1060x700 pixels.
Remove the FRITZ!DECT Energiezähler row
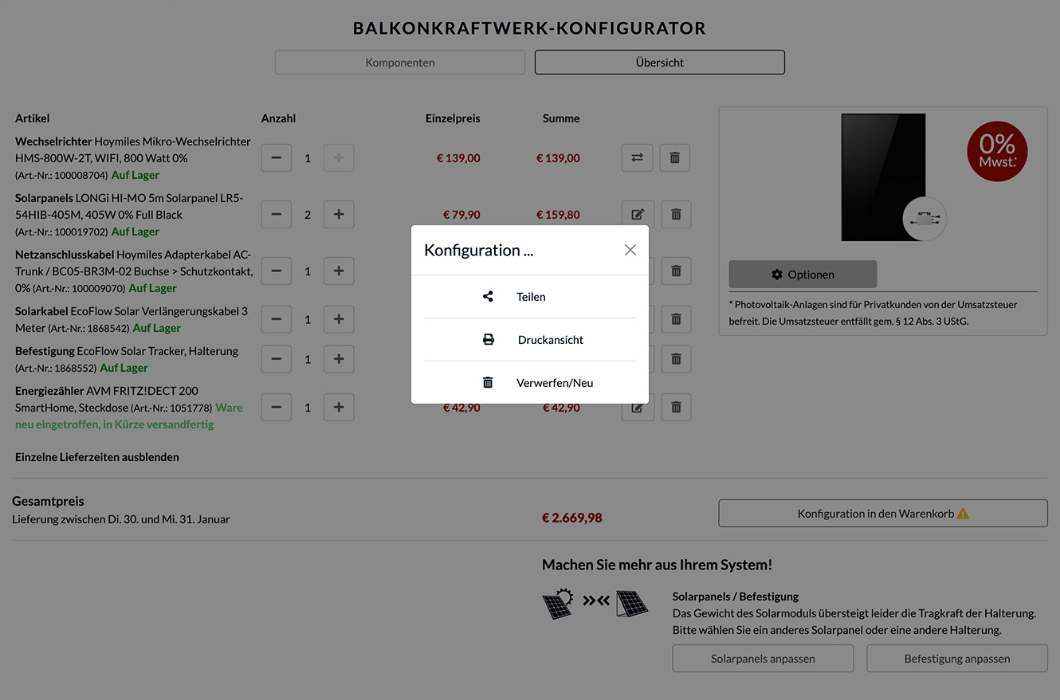coord(676,407)
